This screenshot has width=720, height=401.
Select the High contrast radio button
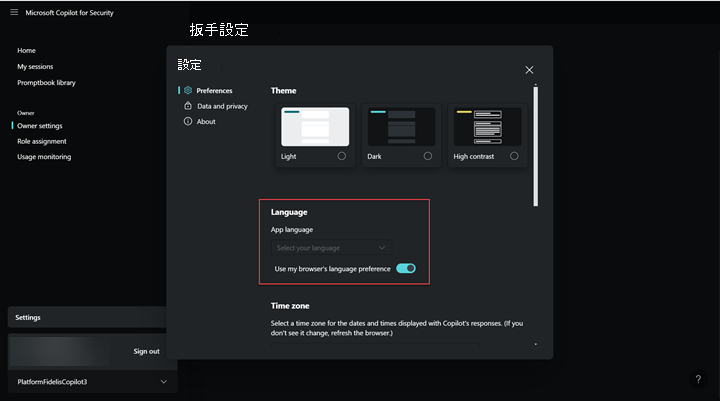point(514,156)
